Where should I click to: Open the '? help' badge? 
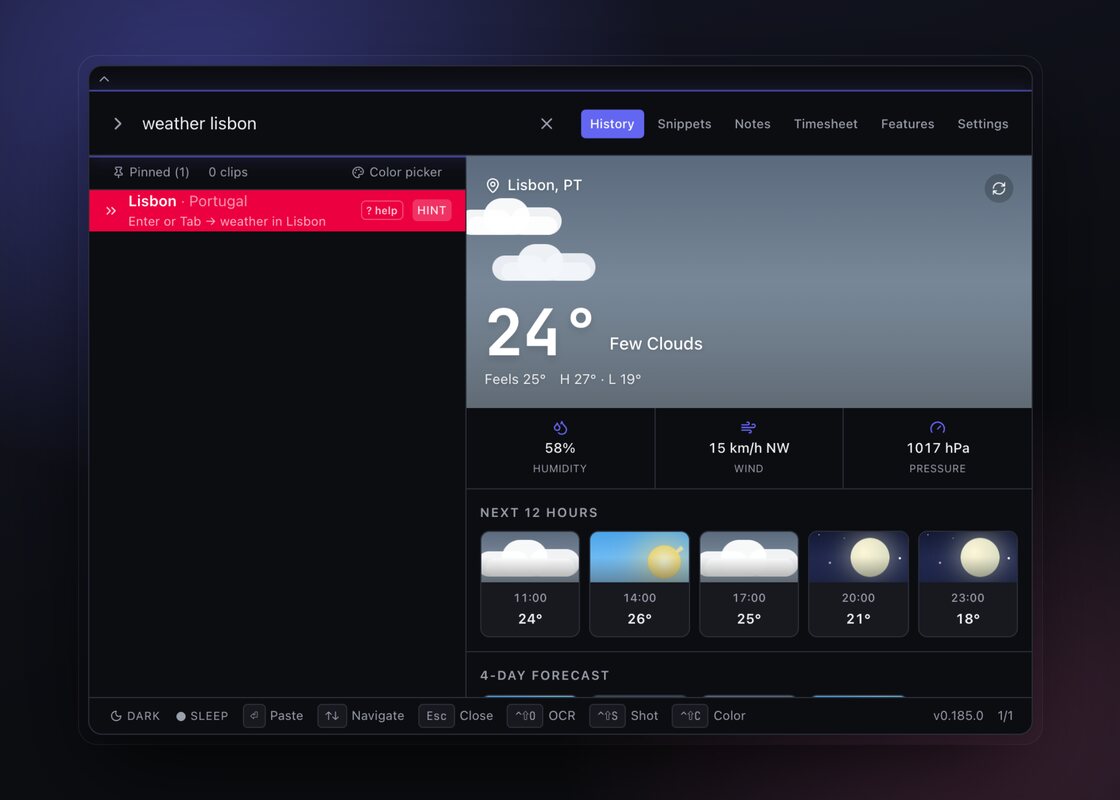coord(382,211)
